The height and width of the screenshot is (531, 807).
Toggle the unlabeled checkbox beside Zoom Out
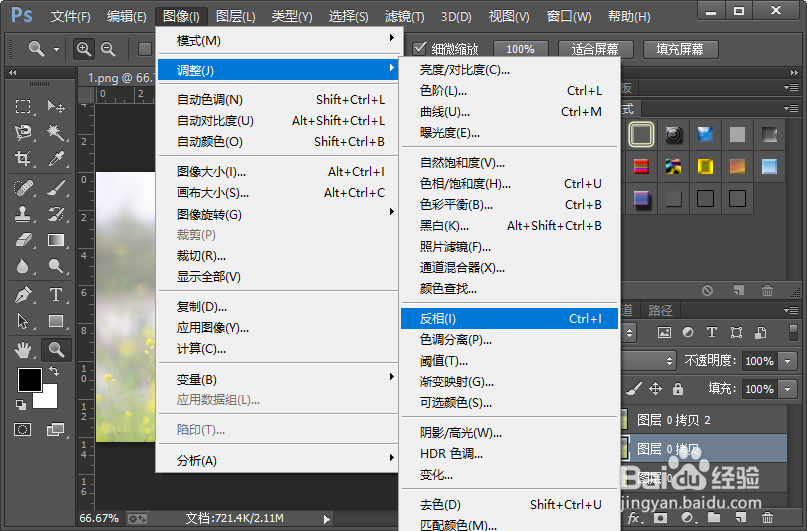[x=145, y=49]
